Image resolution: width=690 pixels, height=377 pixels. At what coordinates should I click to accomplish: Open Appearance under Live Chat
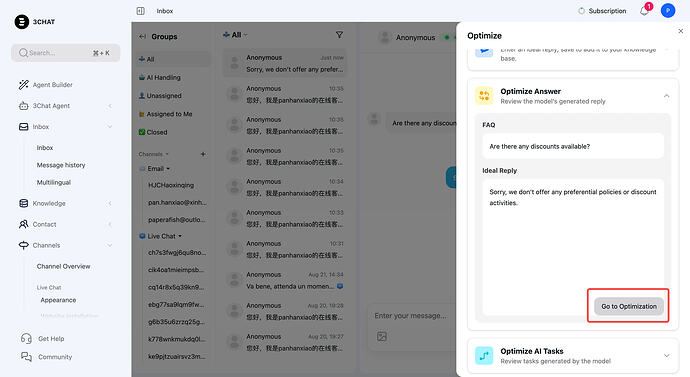58,300
